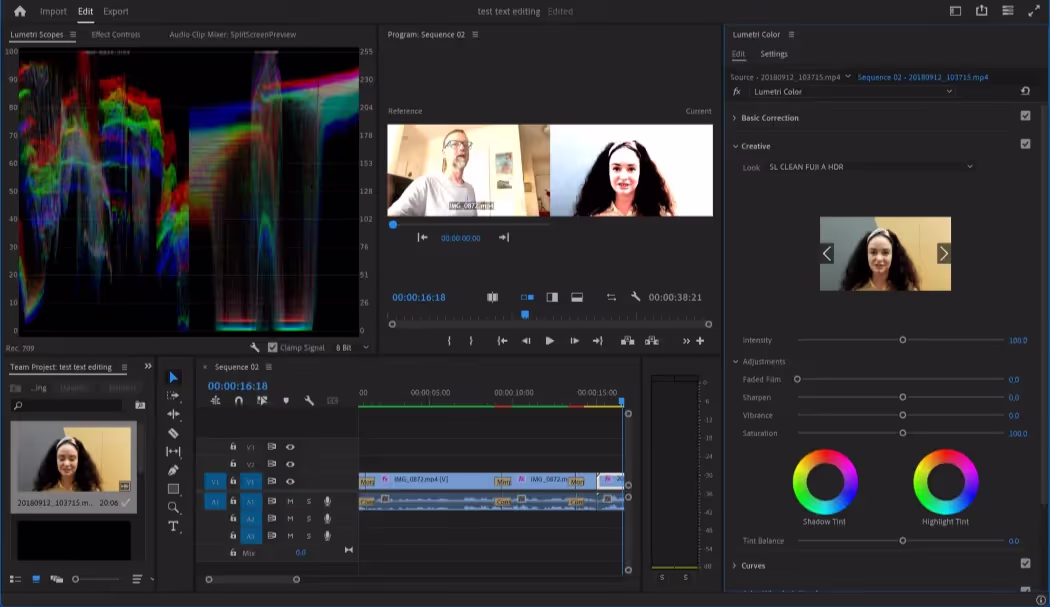The image size is (1050, 607).
Task: Step forward one frame in program monitor
Action: click(574, 341)
